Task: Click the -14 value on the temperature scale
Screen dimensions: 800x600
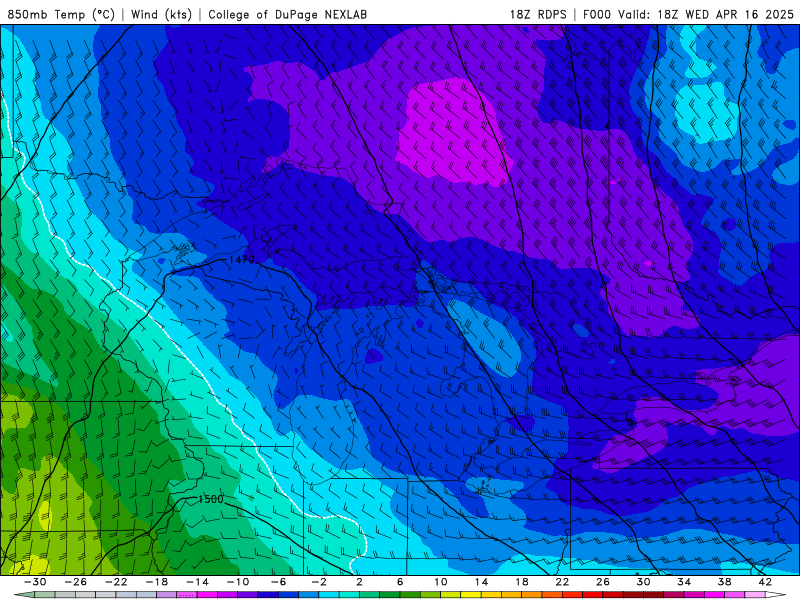Action: pos(197,582)
